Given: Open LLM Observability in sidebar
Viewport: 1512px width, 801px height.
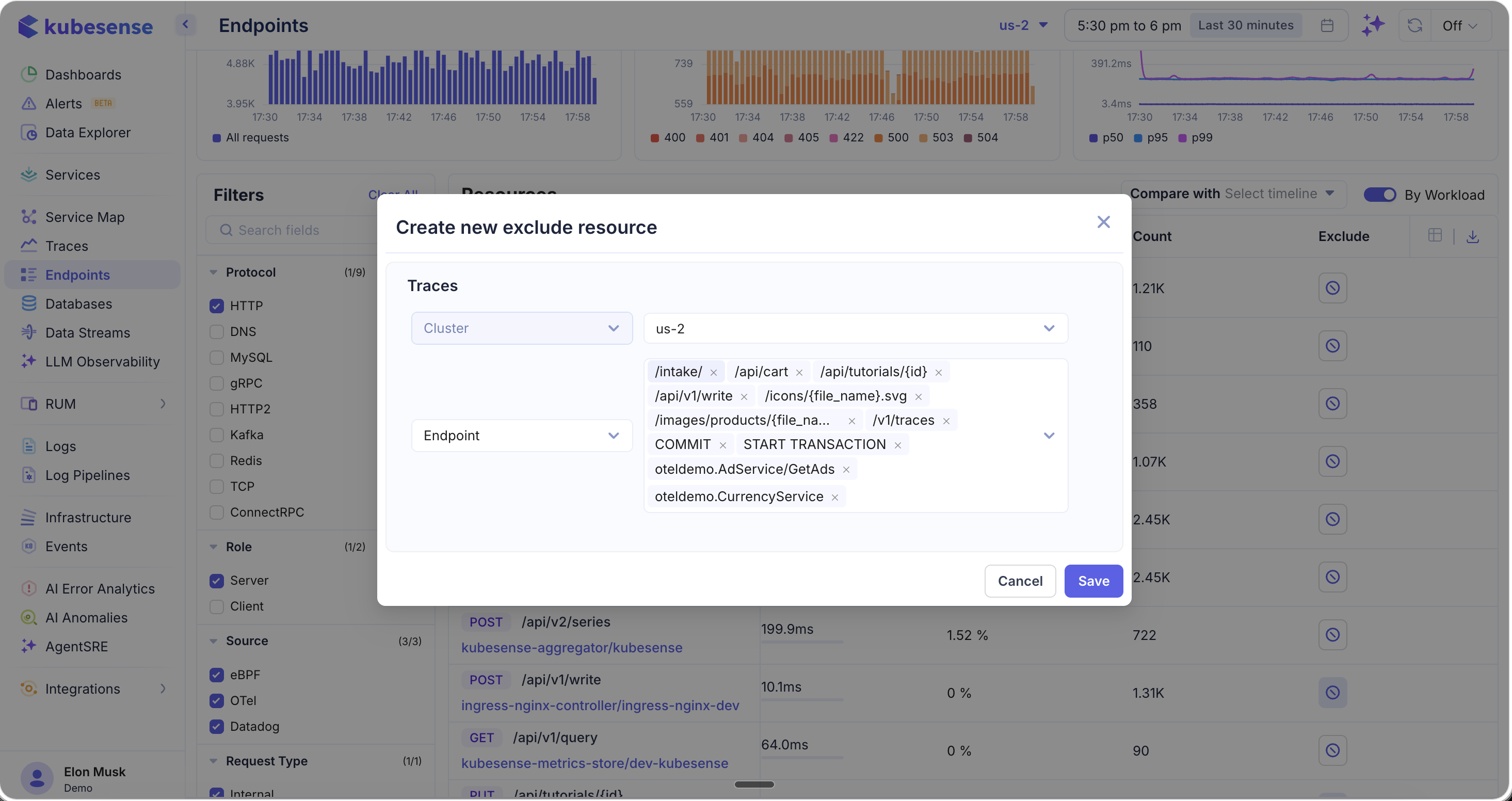Looking at the screenshot, I should point(103,362).
